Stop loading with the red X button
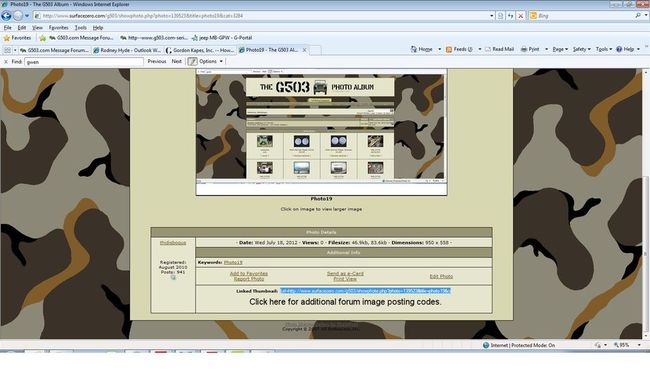Screen dimensions: 650x382 [521, 16]
